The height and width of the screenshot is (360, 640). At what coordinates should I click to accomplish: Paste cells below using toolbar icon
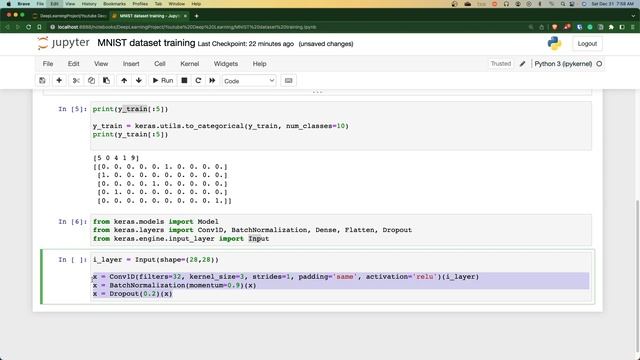point(106,80)
